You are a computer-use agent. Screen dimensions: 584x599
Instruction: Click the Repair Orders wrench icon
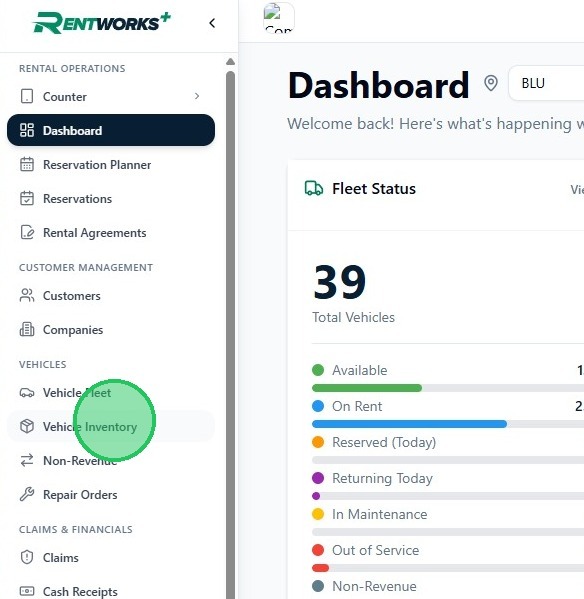pos(27,494)
